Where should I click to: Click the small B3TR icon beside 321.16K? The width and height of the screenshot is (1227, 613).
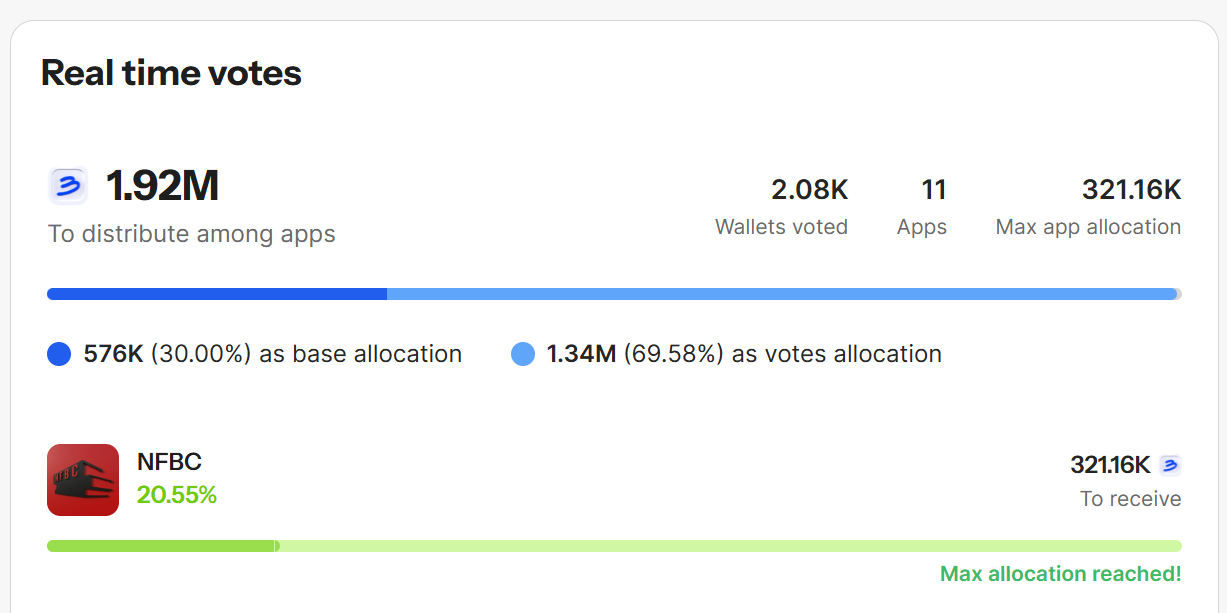tap(1170, 465)
